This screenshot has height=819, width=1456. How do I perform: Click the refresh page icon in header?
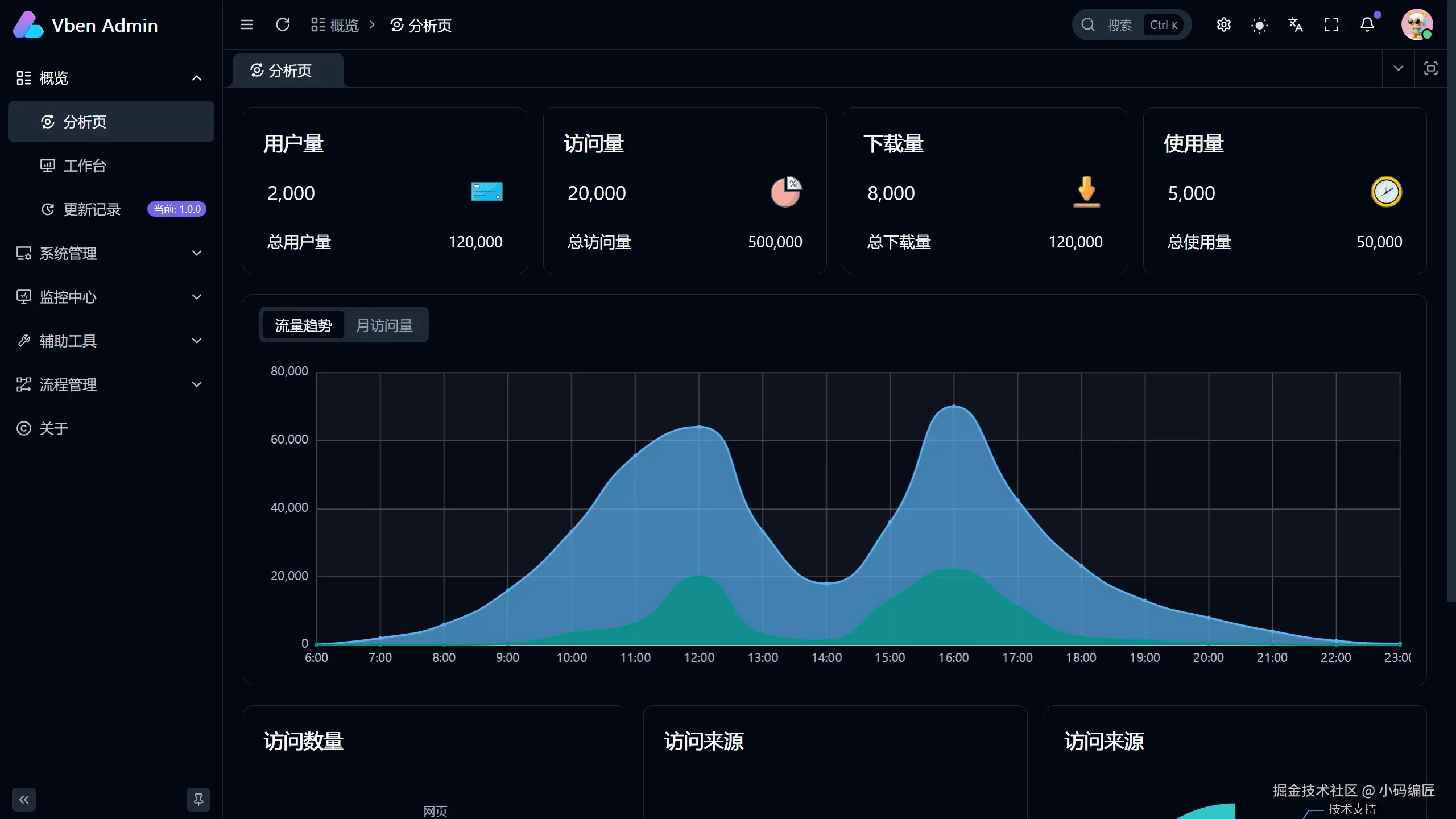(x=283, y=25)
